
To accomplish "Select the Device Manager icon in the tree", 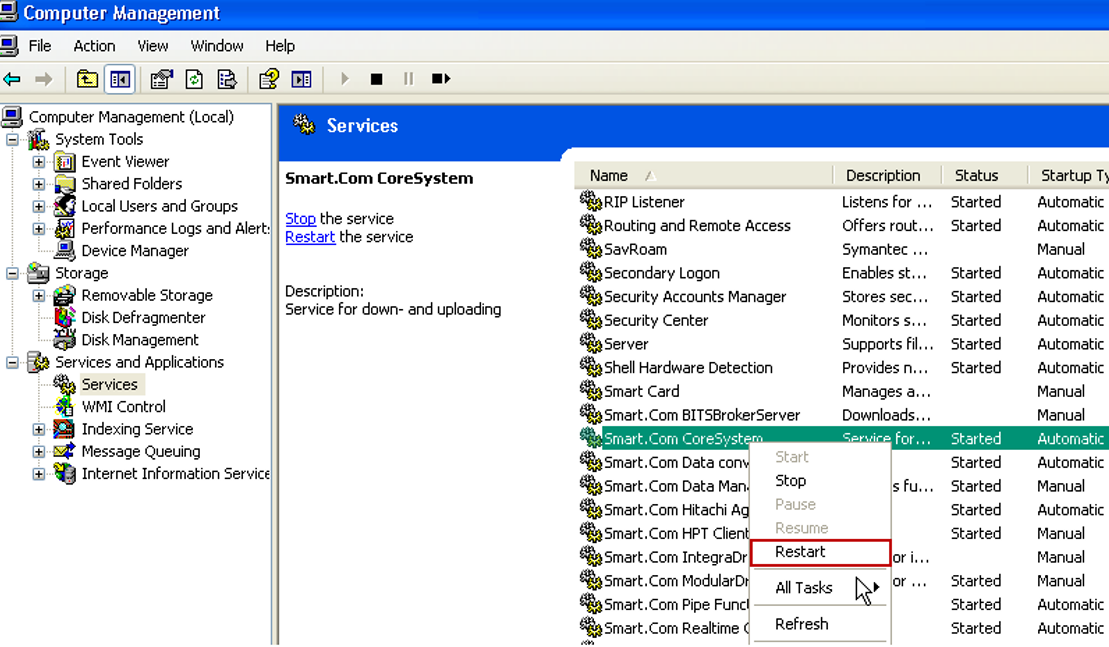I will coord(65,251).
